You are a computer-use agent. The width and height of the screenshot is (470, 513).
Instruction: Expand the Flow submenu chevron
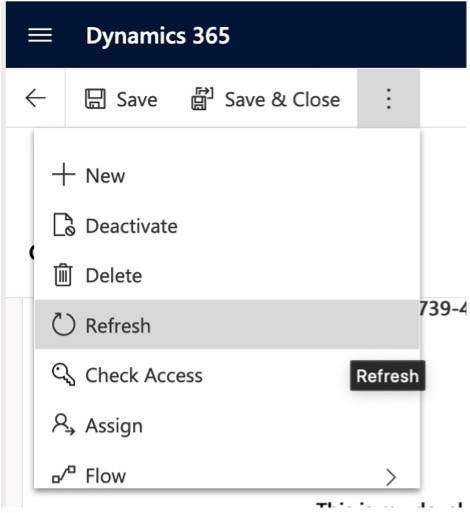pyautogui.click(x=391, y=477)
